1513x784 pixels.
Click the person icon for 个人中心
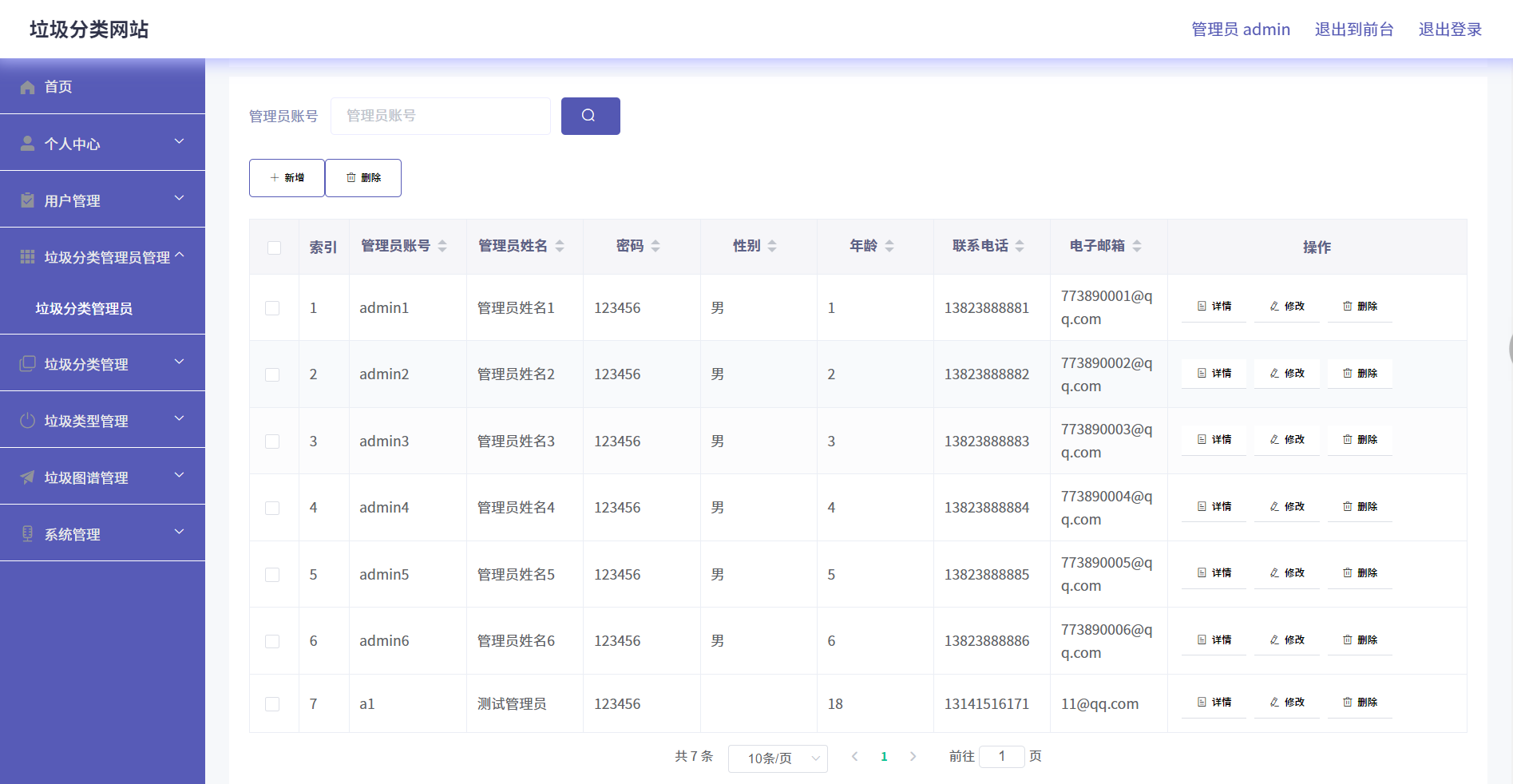pos(27,143)
